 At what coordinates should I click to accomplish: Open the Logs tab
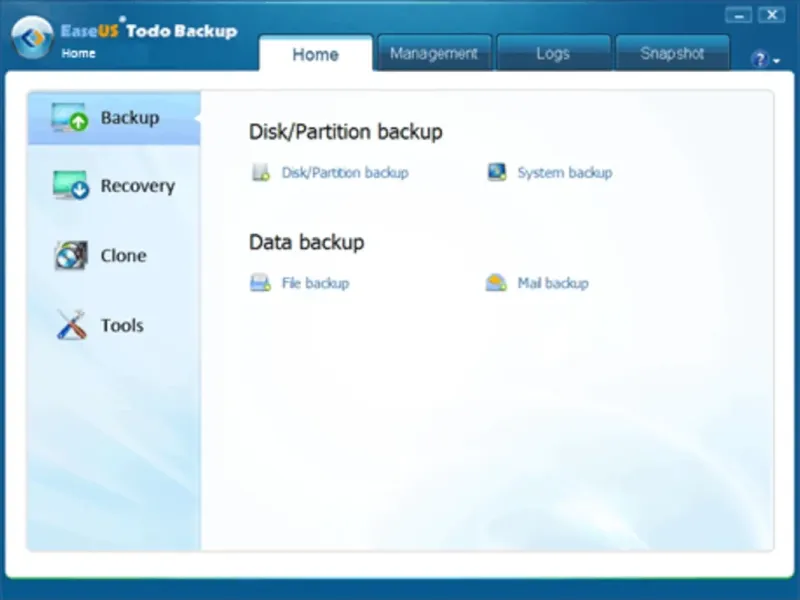point(554,53)
